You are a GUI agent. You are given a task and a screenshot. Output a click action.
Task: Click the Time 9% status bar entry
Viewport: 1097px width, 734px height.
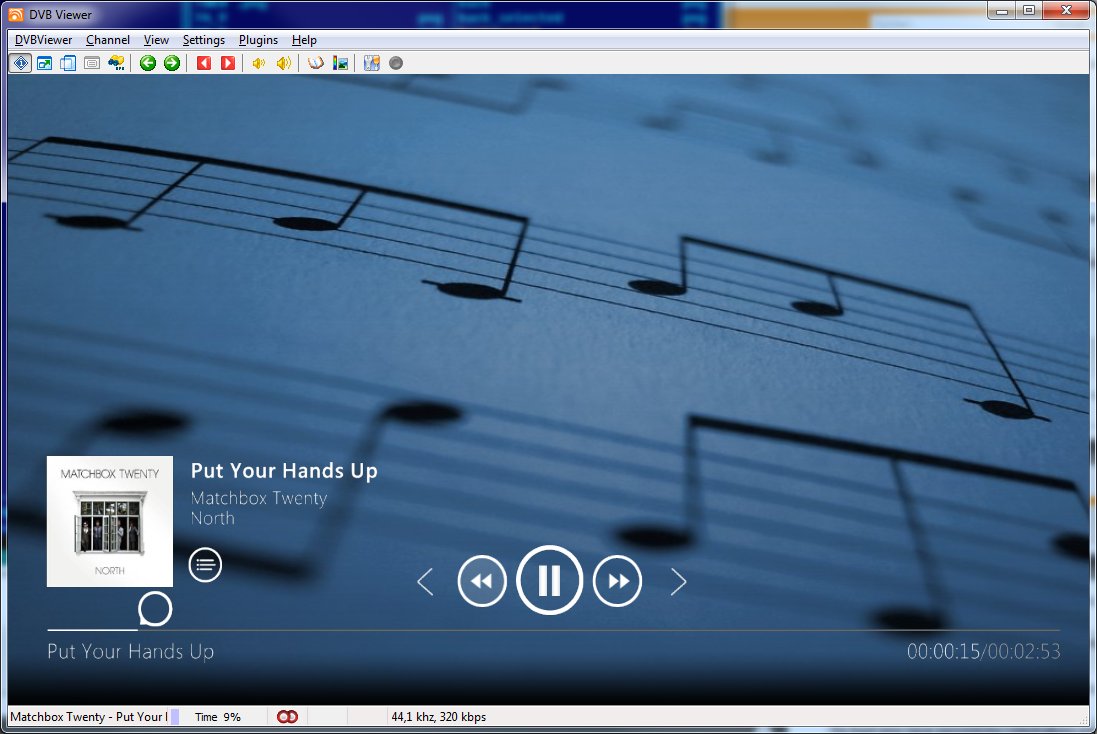pyautogui.click(x=218, y=717)
